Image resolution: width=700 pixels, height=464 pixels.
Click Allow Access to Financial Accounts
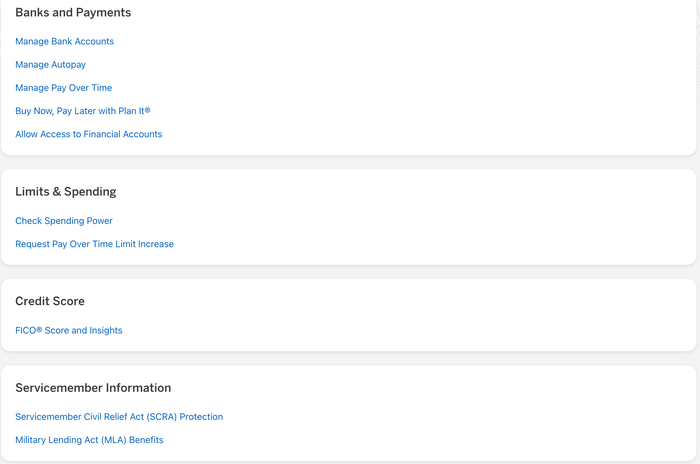click(88, 134)
